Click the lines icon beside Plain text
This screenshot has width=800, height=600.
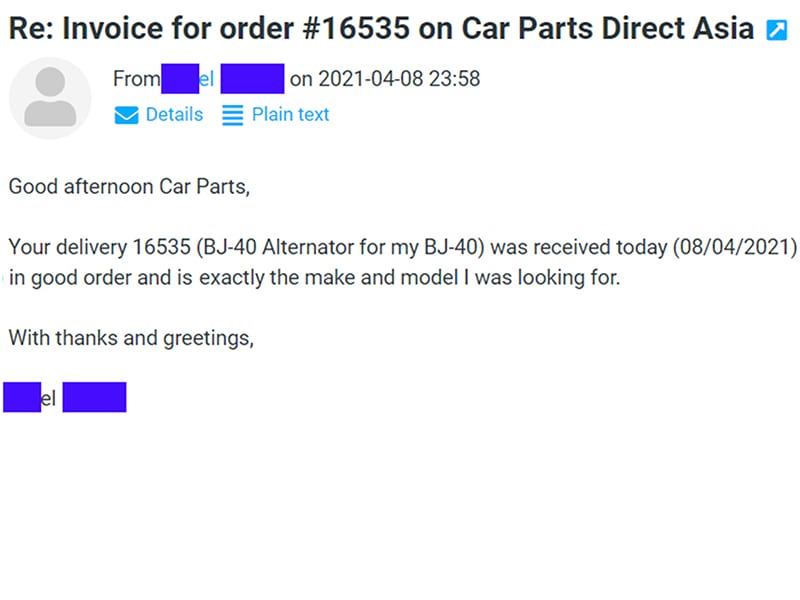233,115
